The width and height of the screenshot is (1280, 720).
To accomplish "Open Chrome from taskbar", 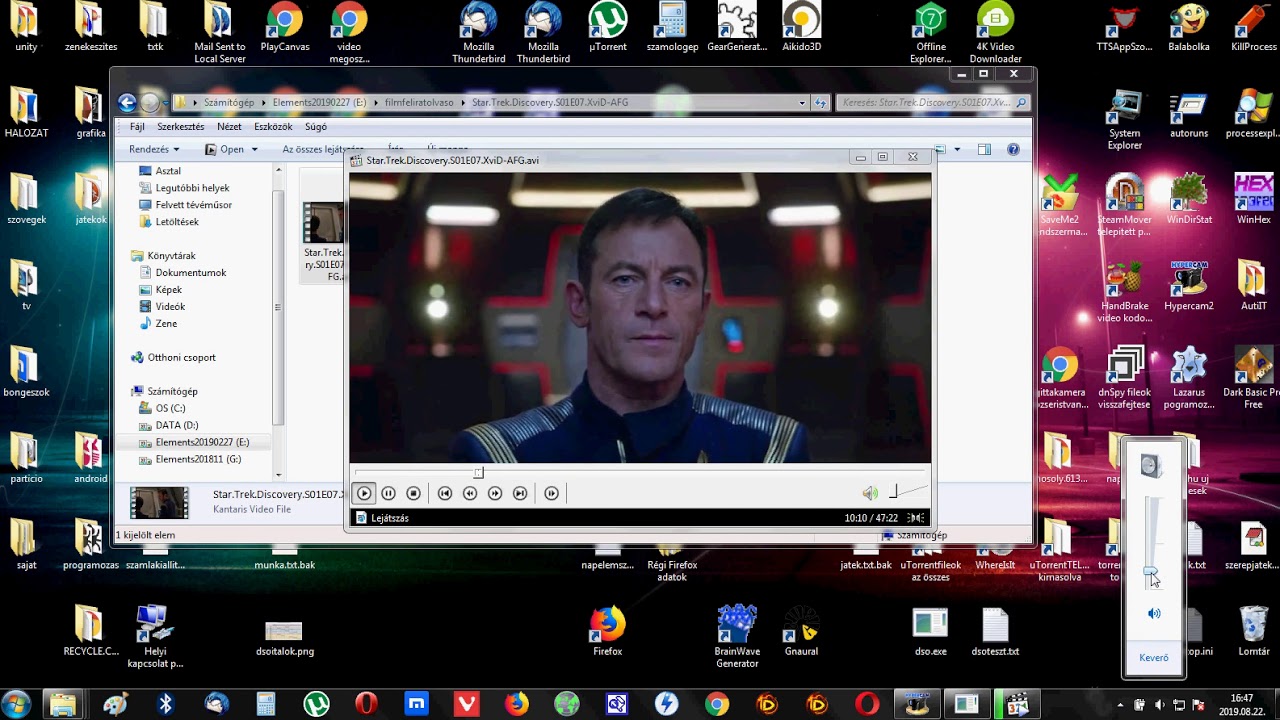I will tap(717, 704).
